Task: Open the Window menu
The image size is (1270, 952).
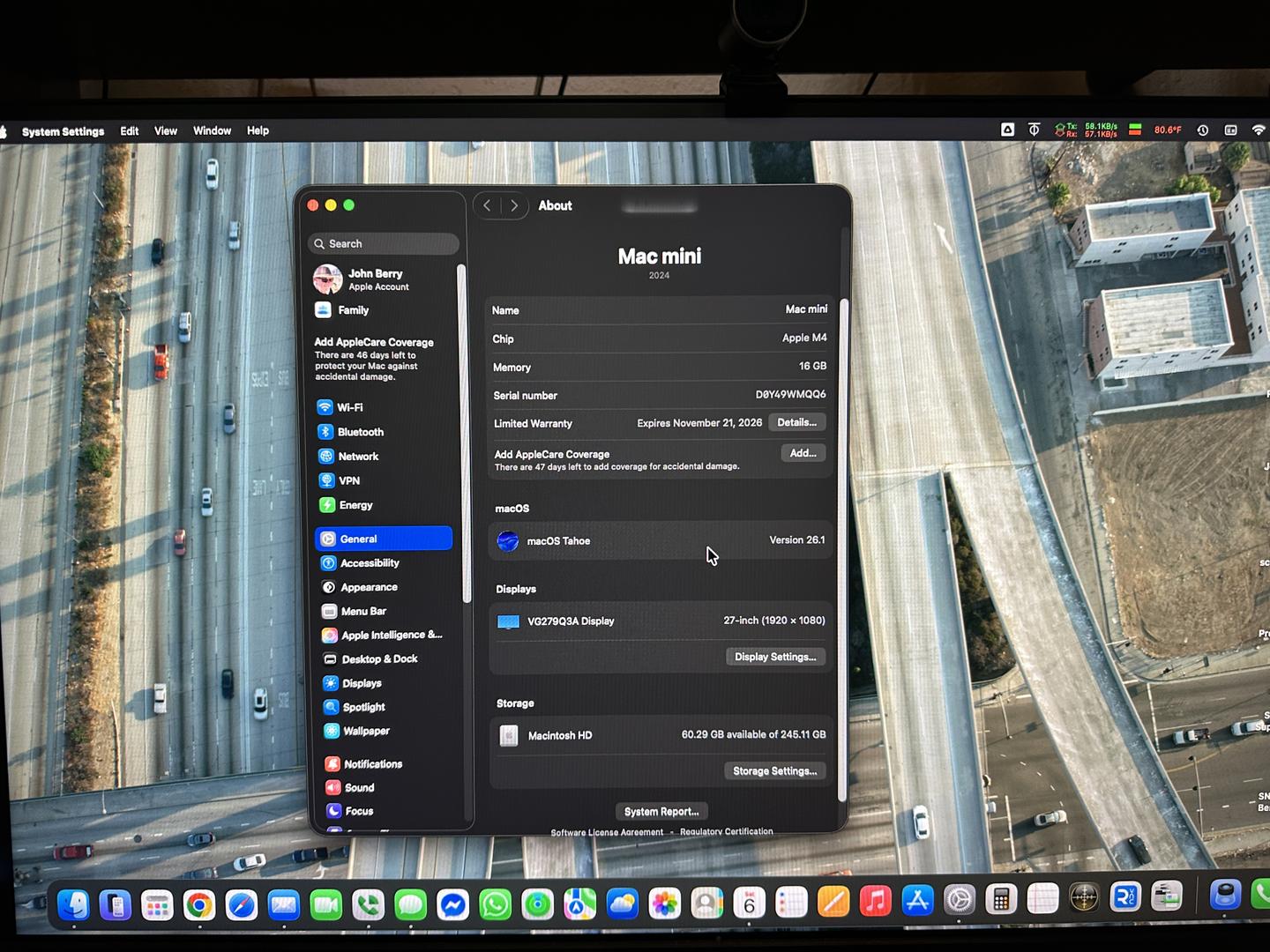Action: point(212,130)
